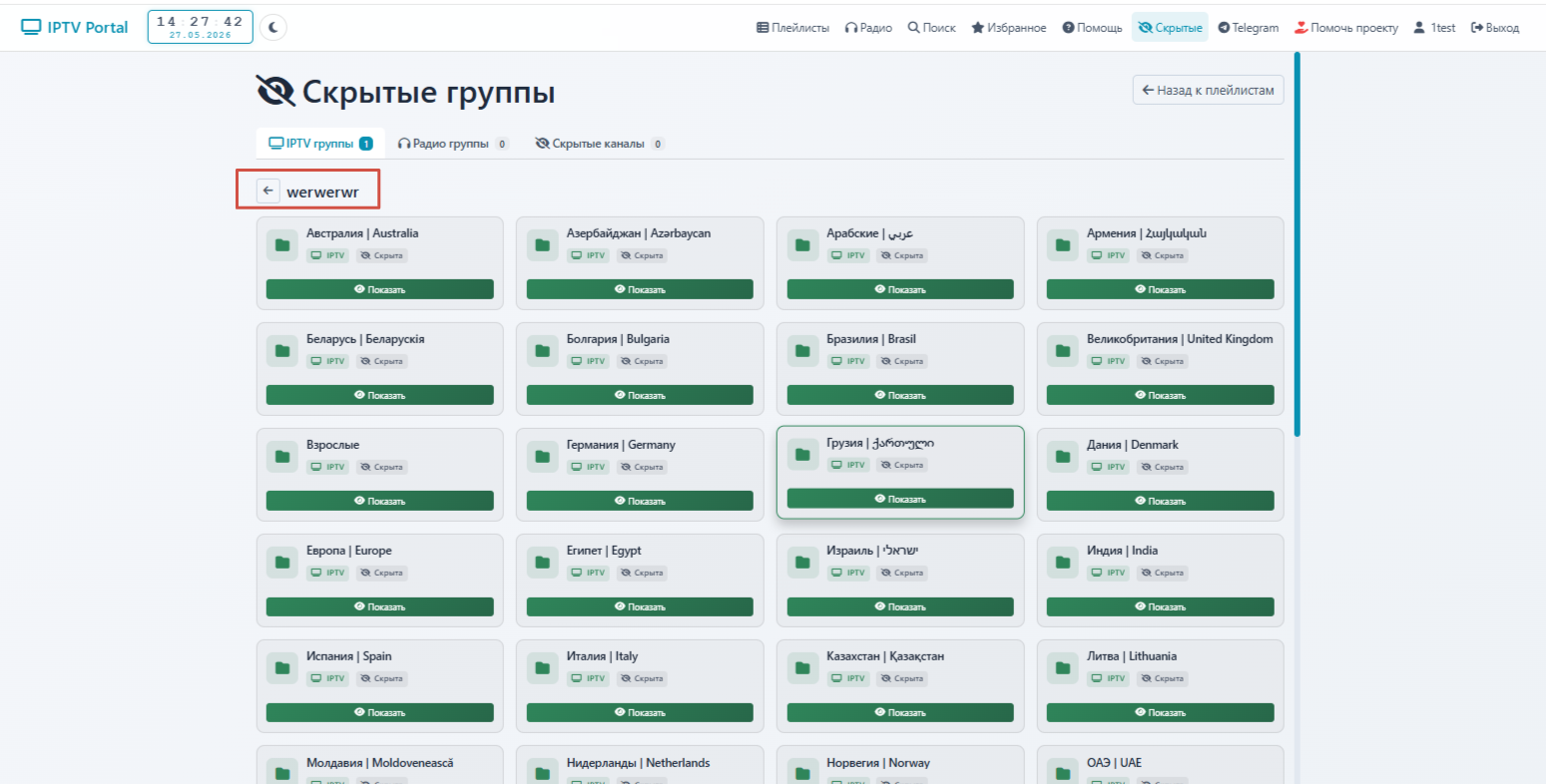Screen dimensions: 1546x784
Task: Click folder icon of Взрослые card
Action: 282,457
